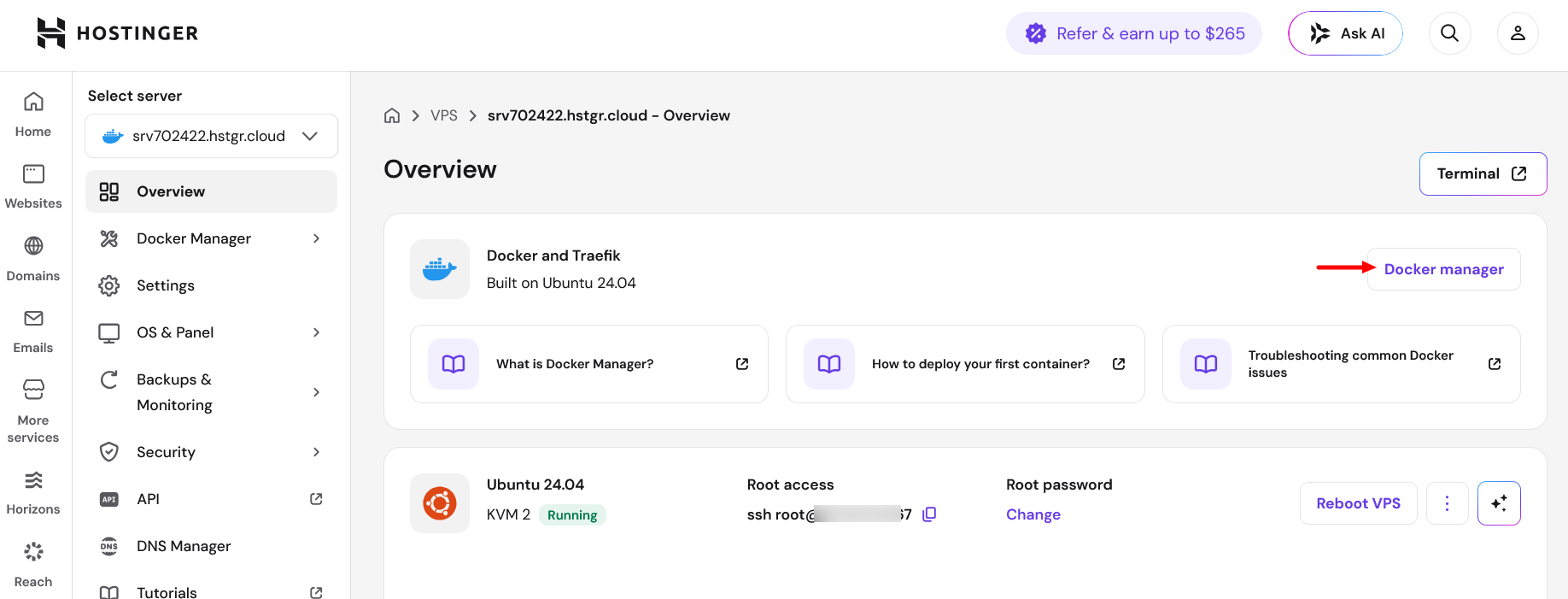1568x599 pixels.
Task: Expand the OS & Panel chevron
Action: (x=316, y=332)
